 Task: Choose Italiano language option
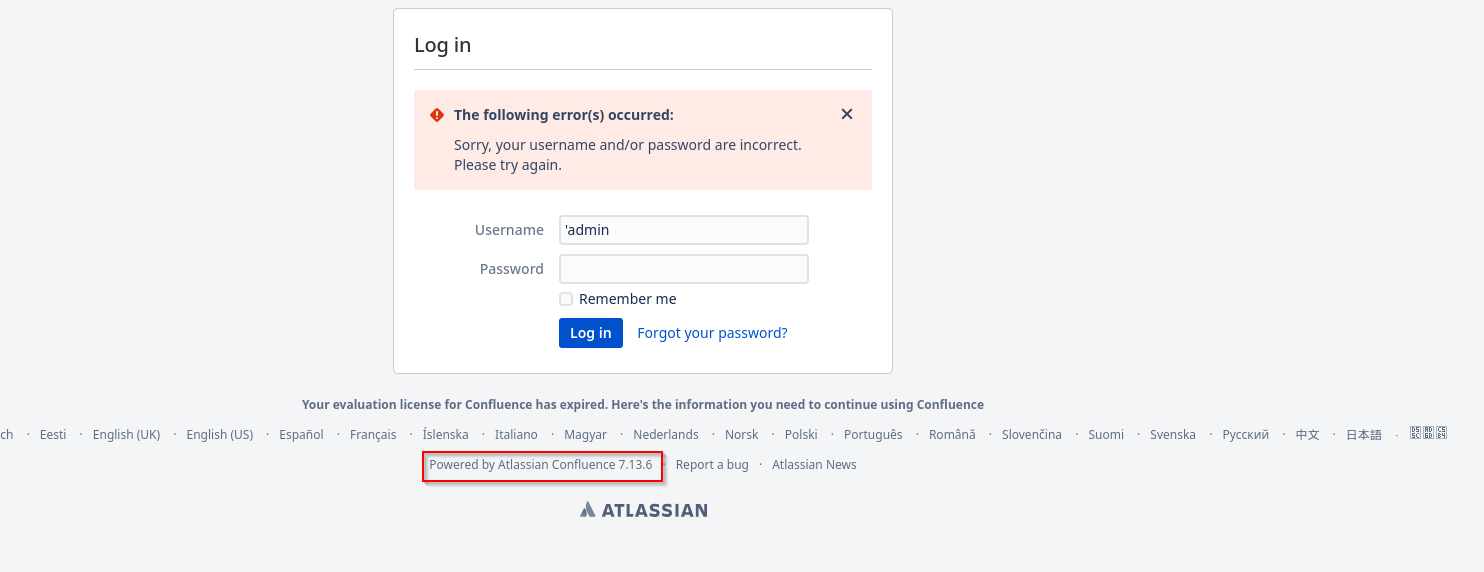click(516, 435)
